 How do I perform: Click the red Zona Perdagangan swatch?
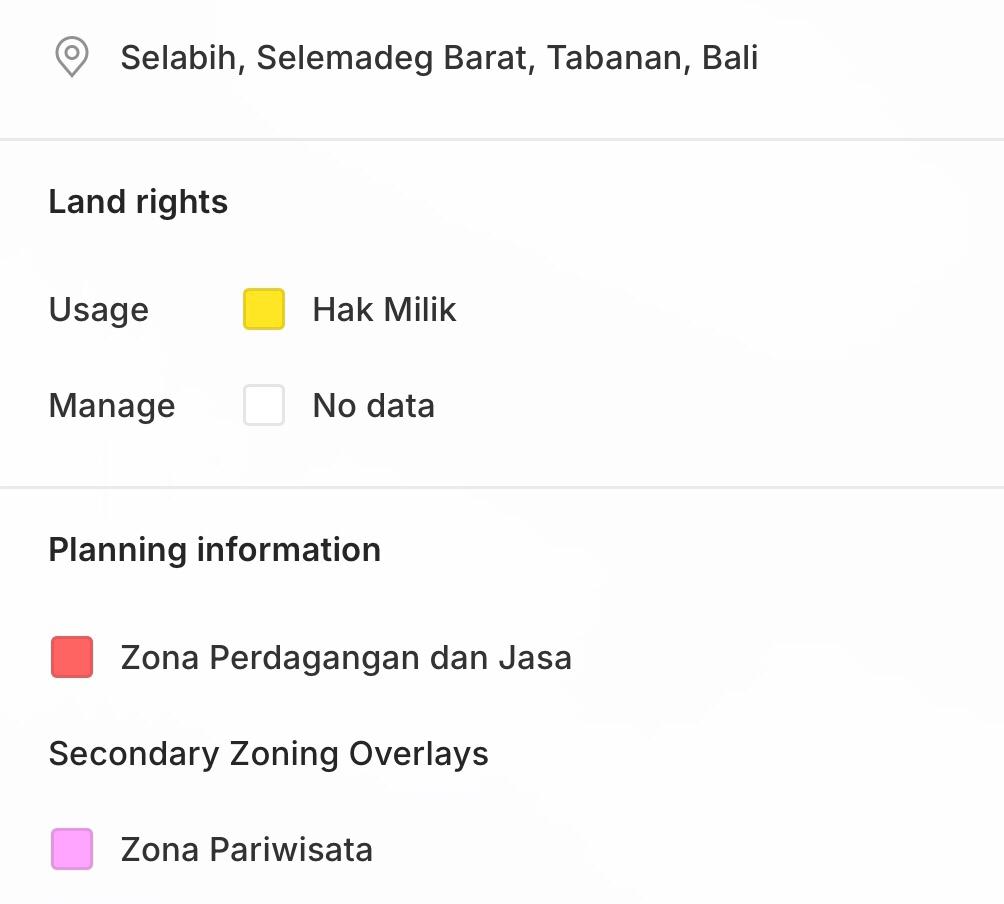click(72, 657)
